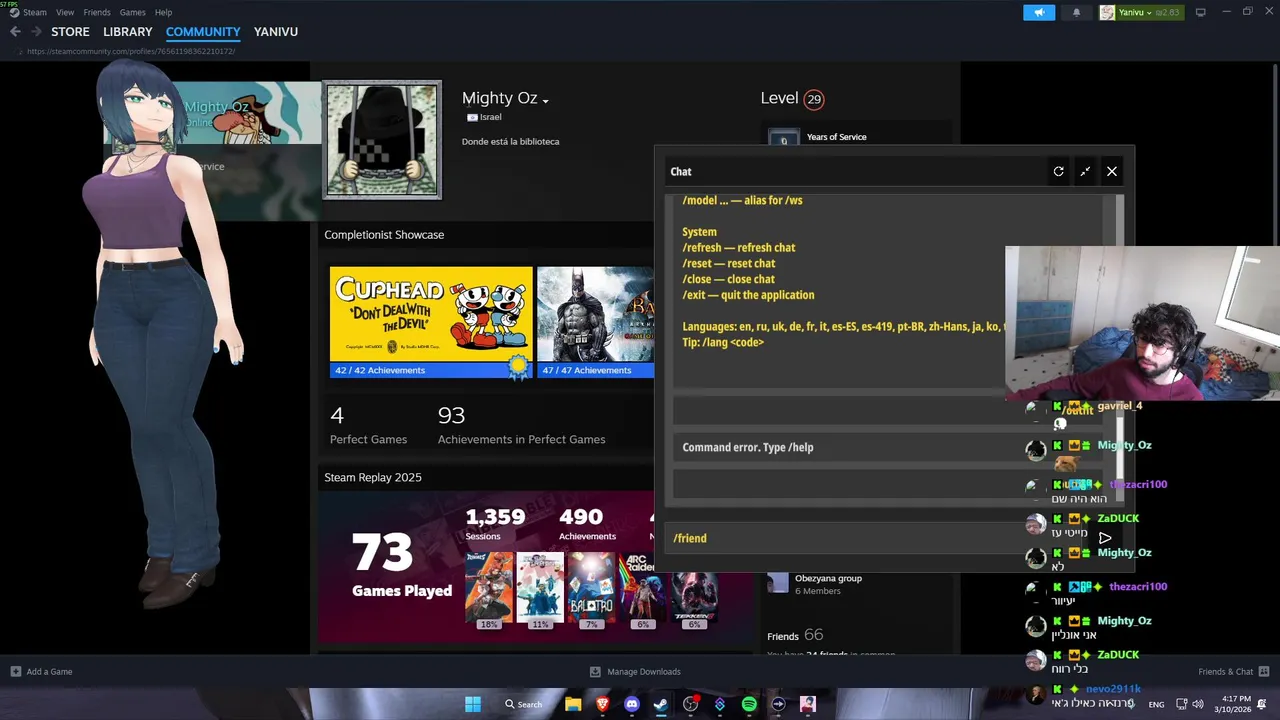Image resolution: width=1280 pixels, height=720 pixels.
Task: Select the COMMUNITY tab
Action: tap(203, 32)
